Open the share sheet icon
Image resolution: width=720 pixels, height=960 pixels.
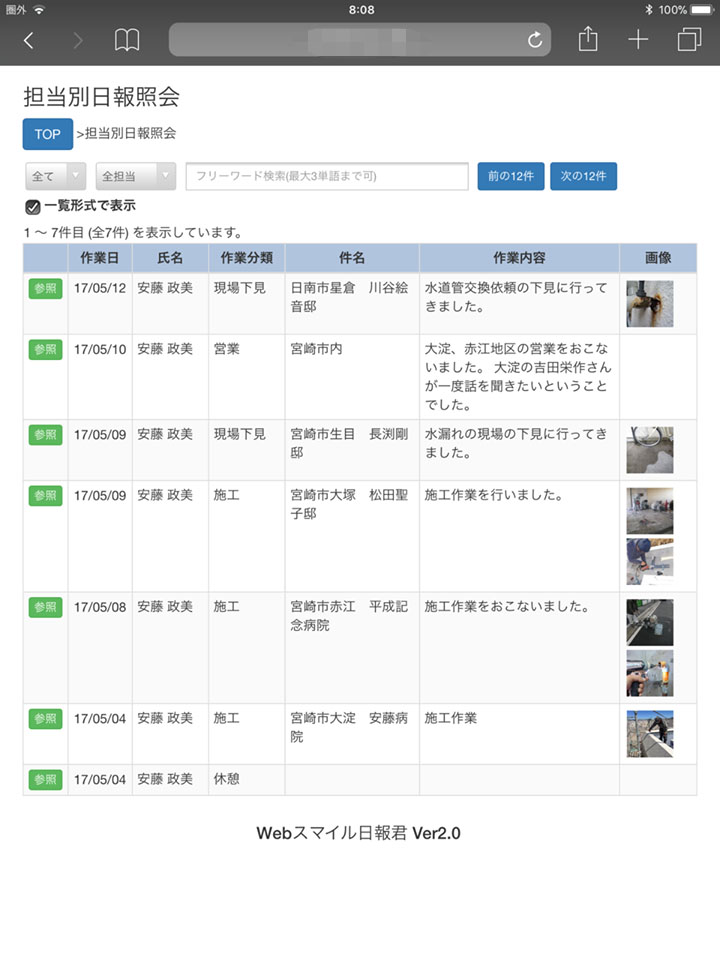coord(588,40)
